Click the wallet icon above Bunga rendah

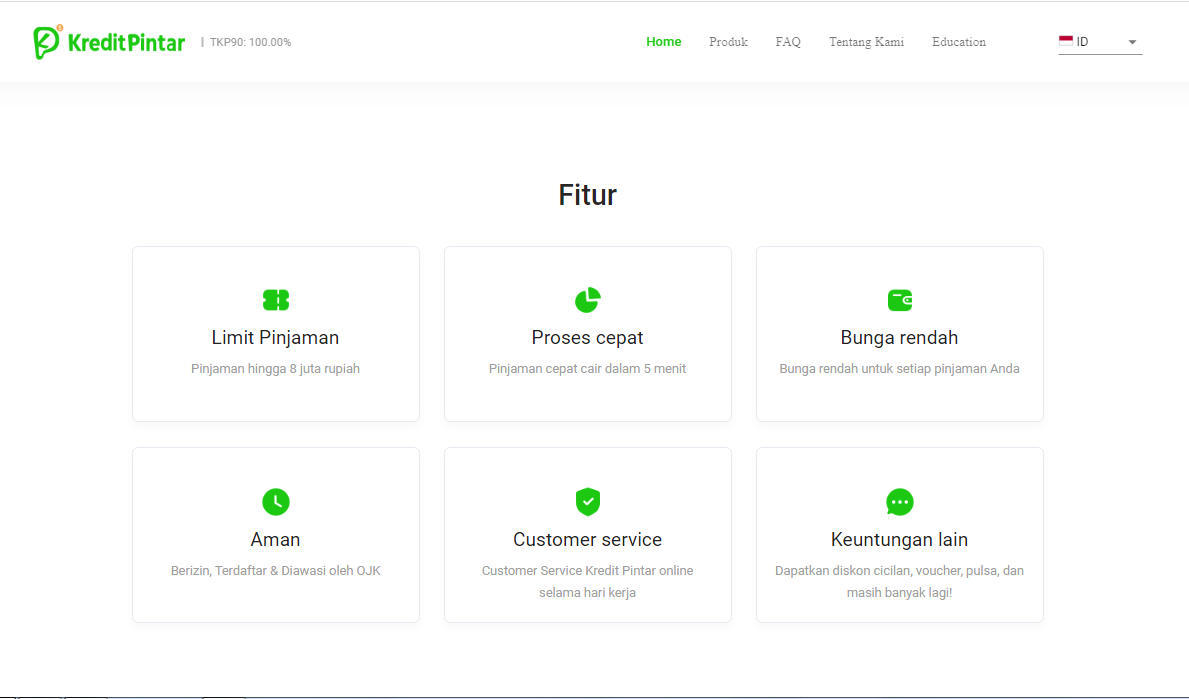[899, 300]
